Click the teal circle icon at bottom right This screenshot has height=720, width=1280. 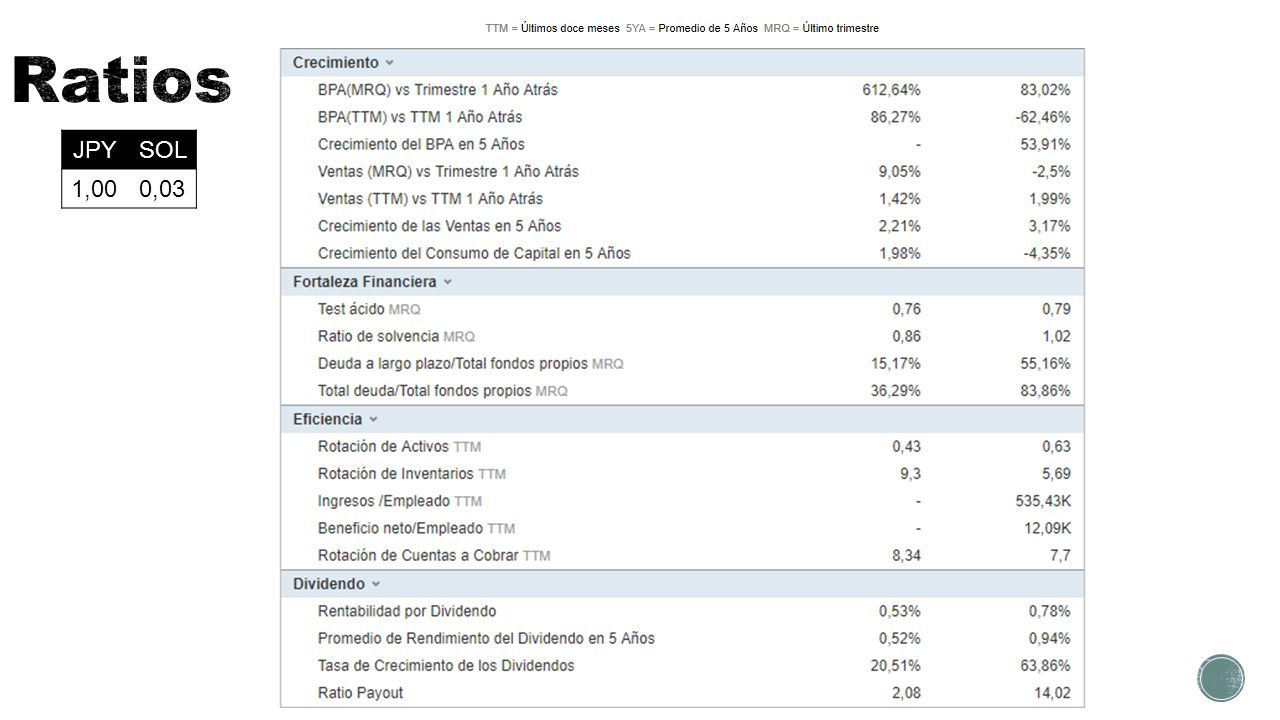1221,678
